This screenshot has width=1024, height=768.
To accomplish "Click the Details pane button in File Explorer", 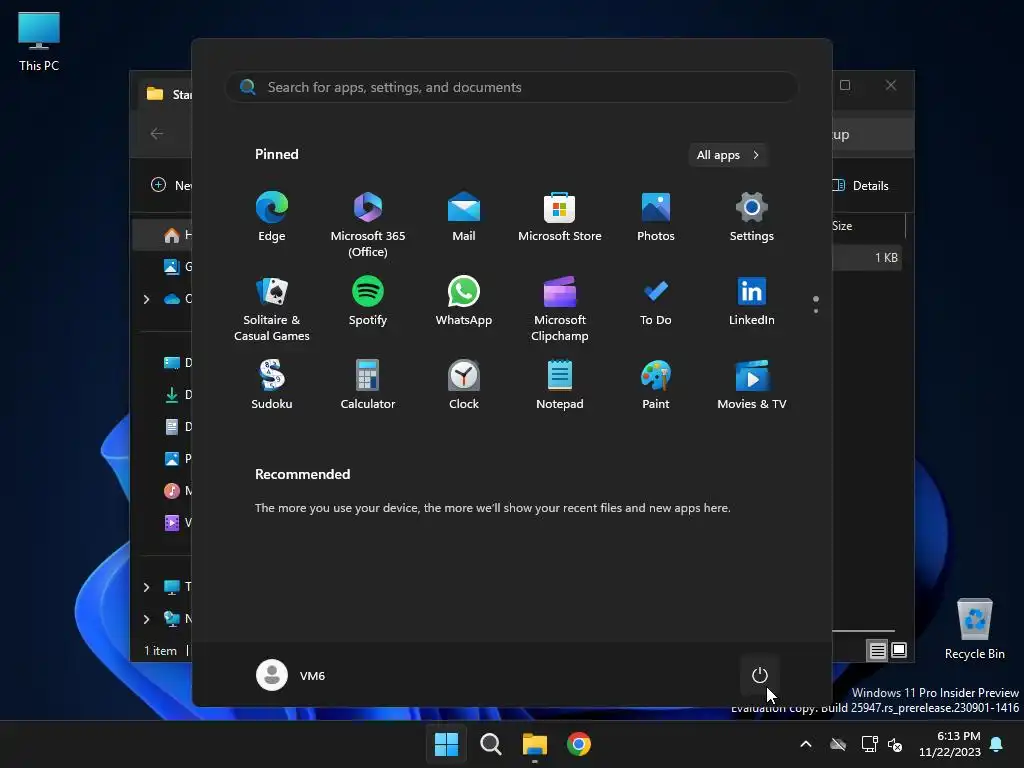I will pos(861,185).
